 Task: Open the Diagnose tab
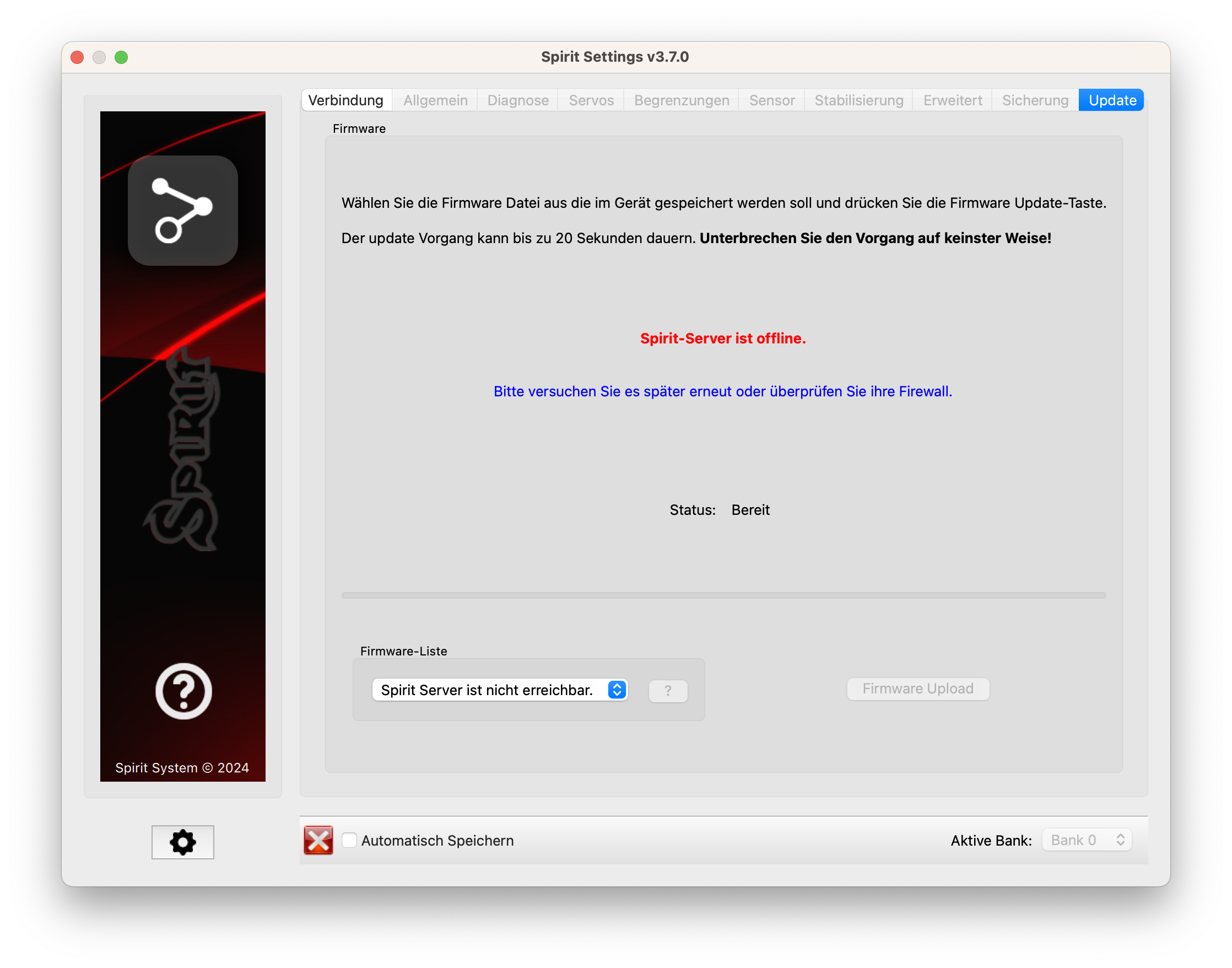518,100
